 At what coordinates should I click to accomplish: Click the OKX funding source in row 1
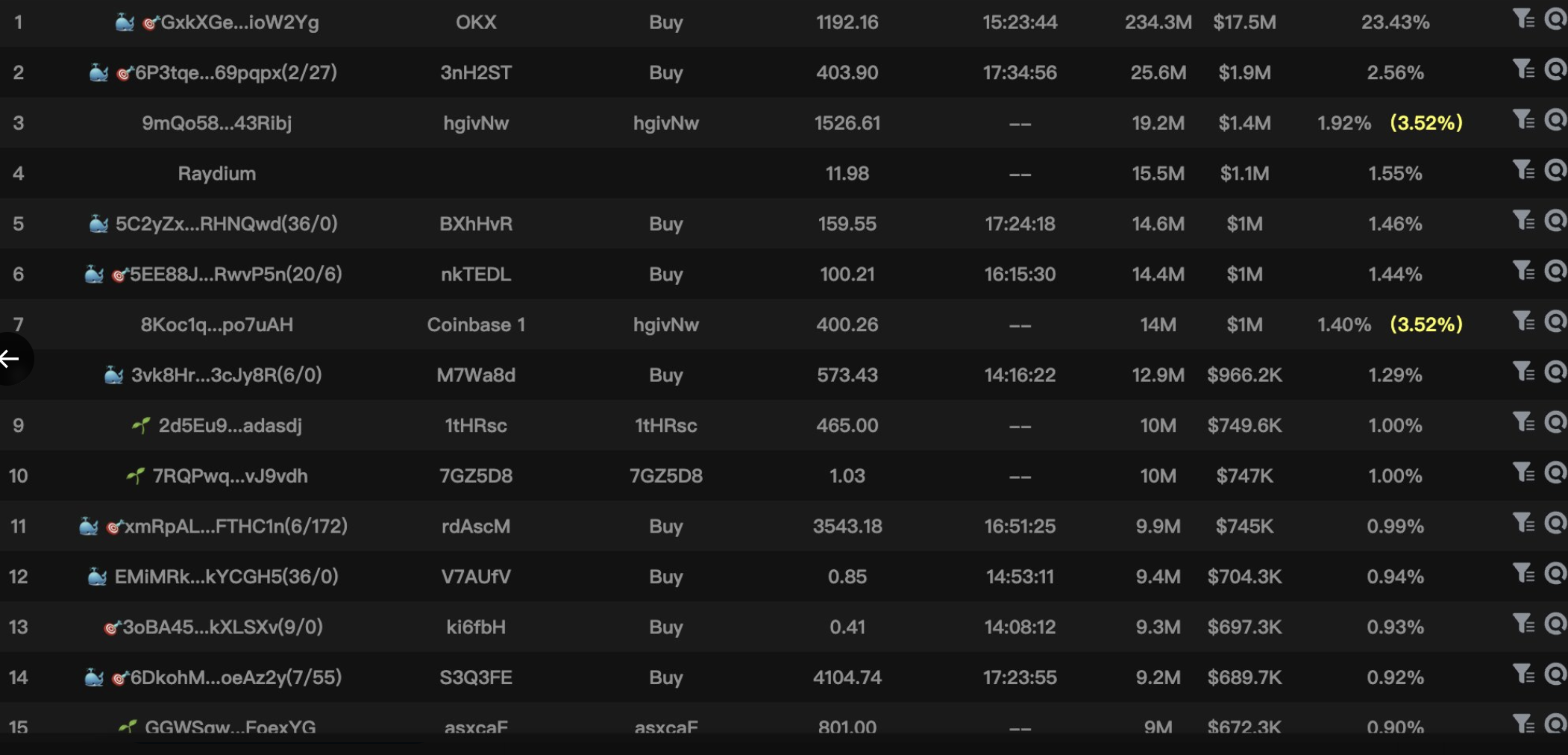(x=476, y=22)
